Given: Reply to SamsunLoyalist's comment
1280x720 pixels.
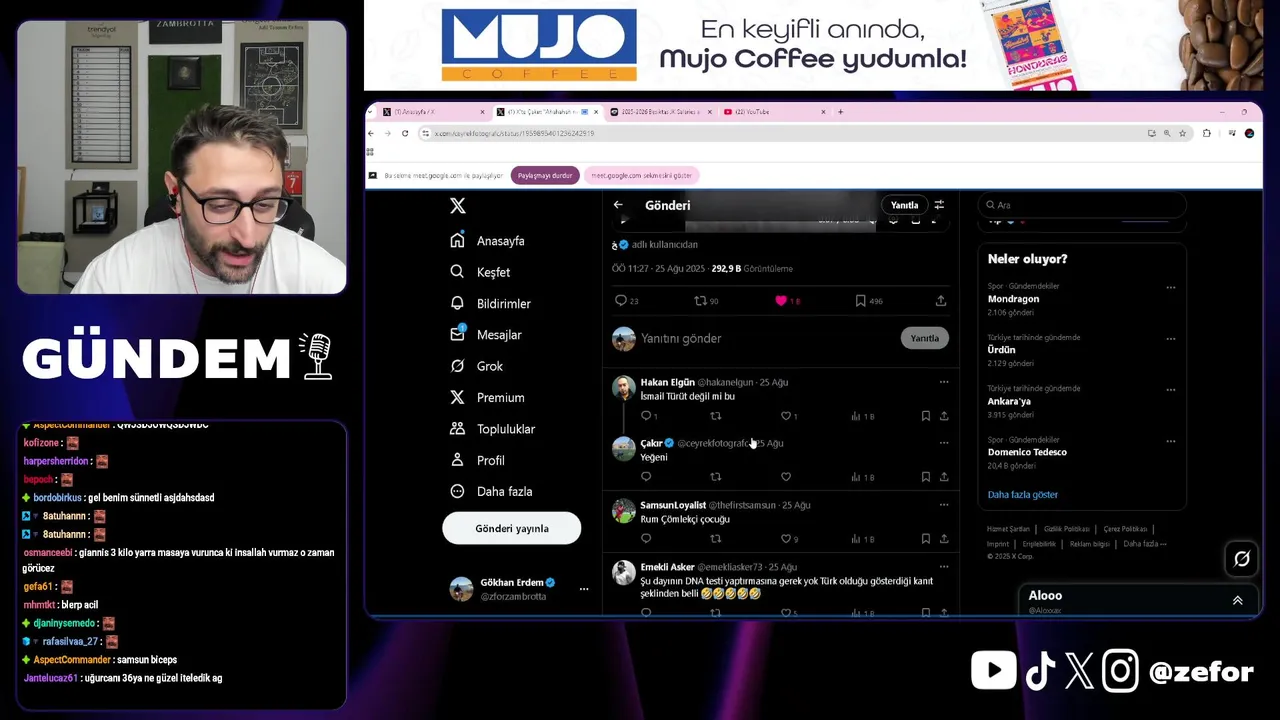Looking at the screenshot, I should pos(646,539).
